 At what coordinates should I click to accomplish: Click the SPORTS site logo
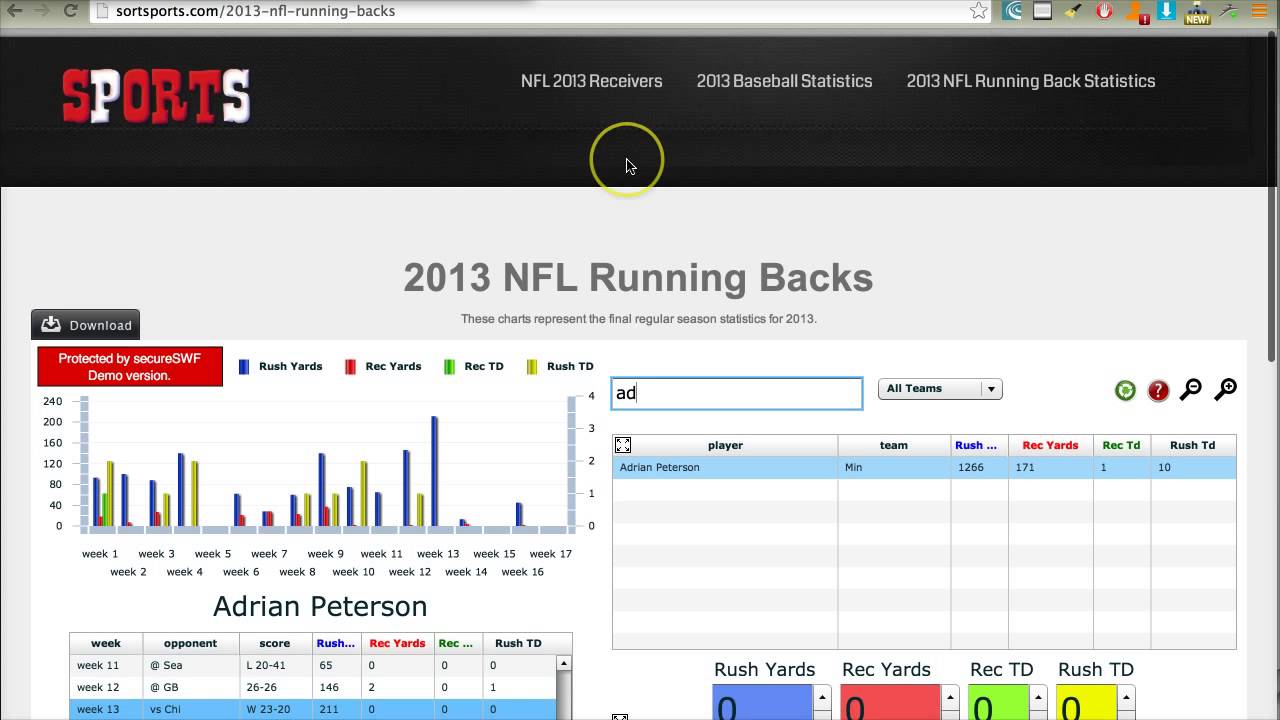(x=156, y=96)
